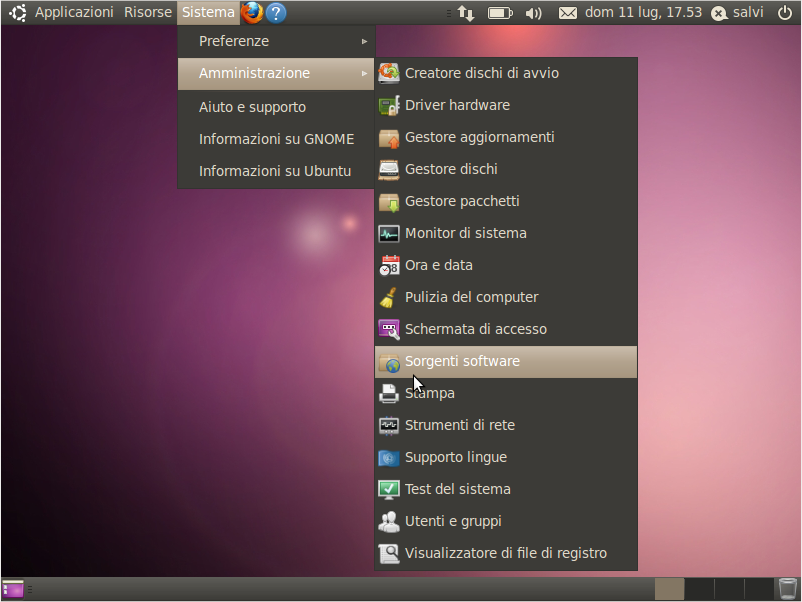Select Aiuto e supporto
The width and height of the screenshot is (802, 602).
pos(276,107)
